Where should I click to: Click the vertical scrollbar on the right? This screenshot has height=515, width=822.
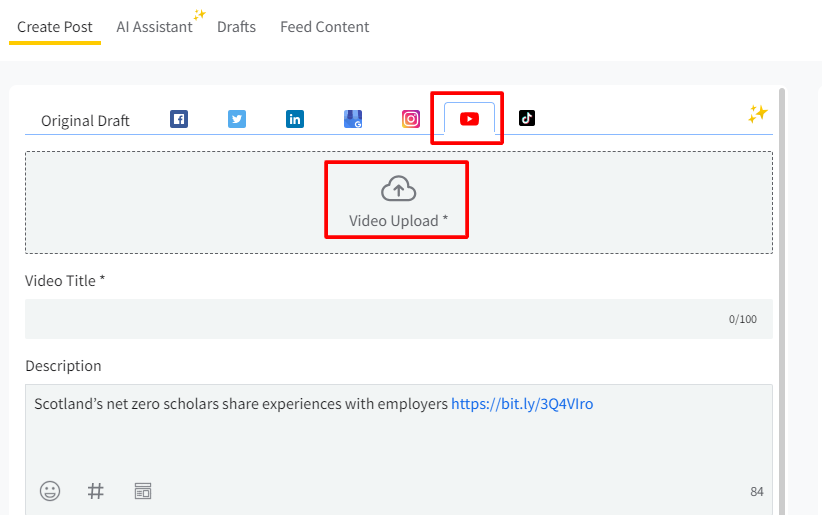coord(781,300)
